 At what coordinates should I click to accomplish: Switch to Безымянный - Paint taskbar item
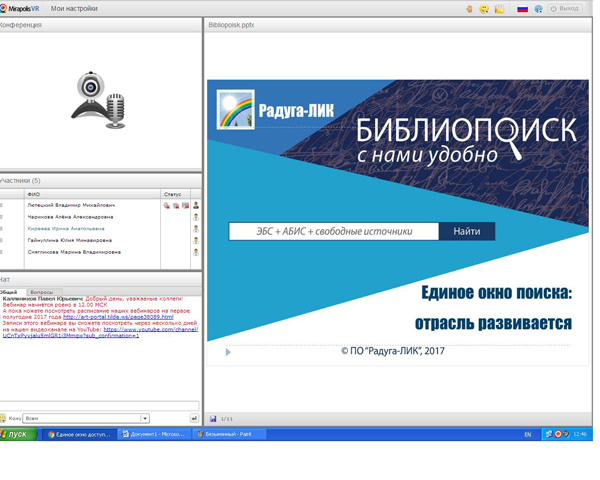[228, 434]
